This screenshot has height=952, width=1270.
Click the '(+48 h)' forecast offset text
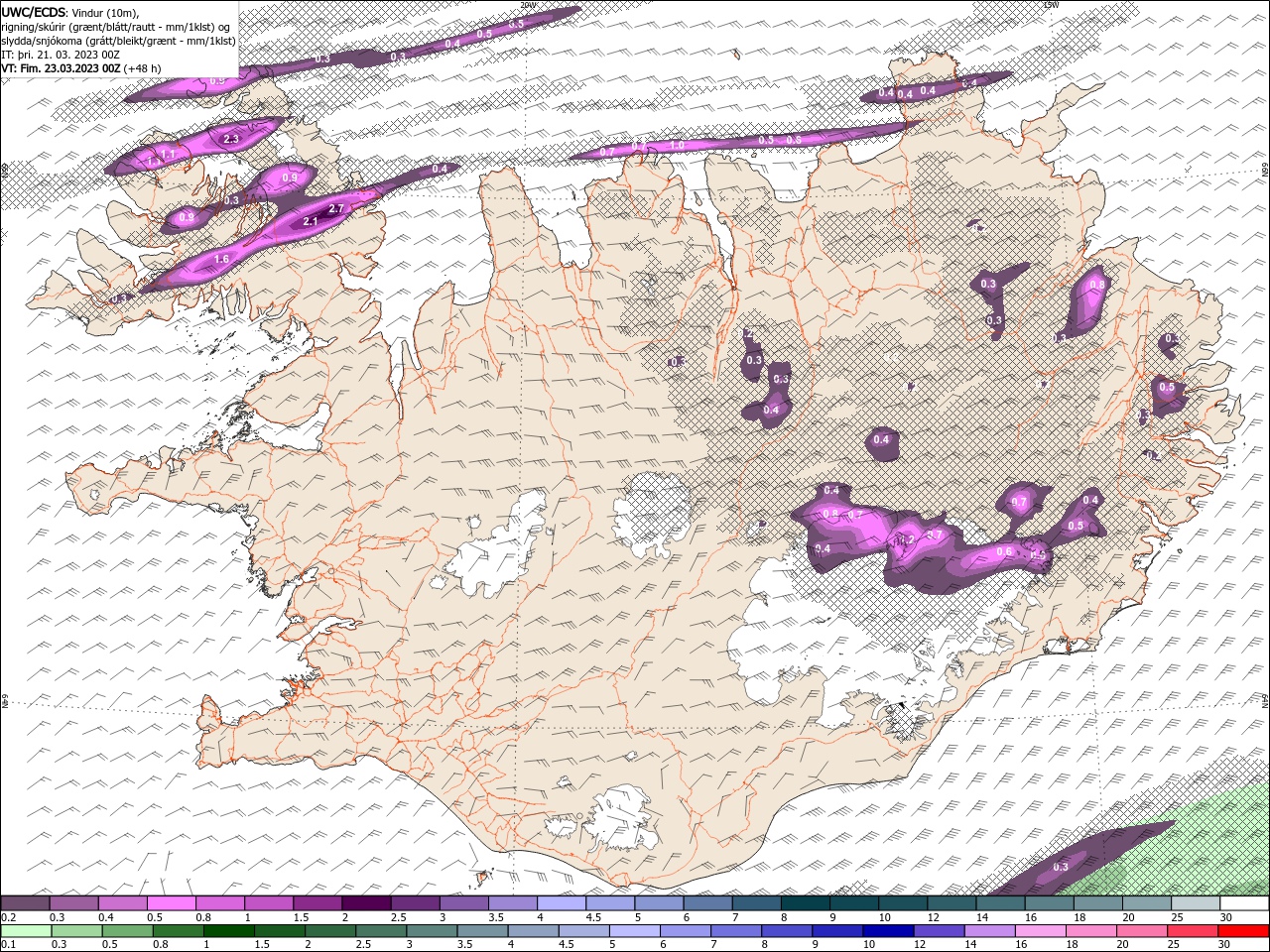pos(143,68)
